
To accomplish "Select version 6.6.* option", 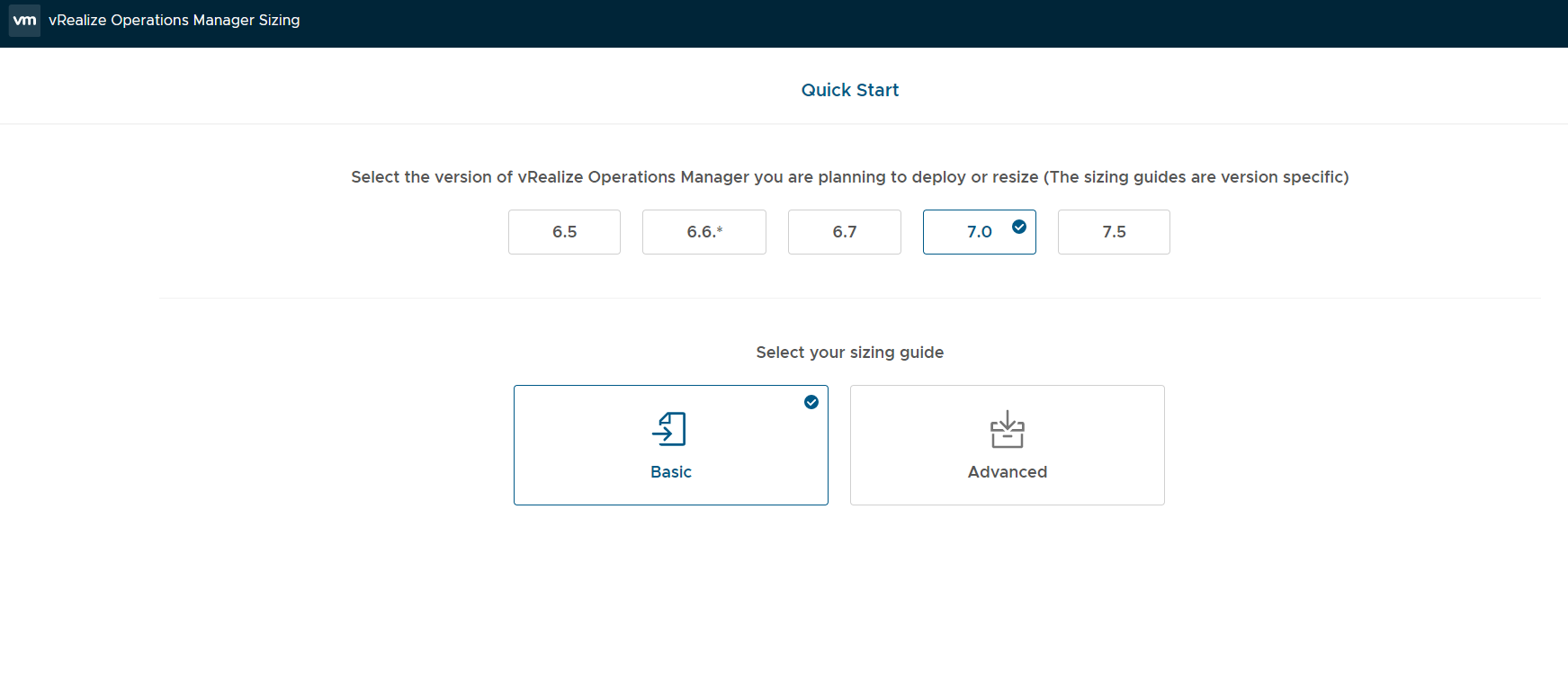I will pyautogui.click(x=704, y=232).
